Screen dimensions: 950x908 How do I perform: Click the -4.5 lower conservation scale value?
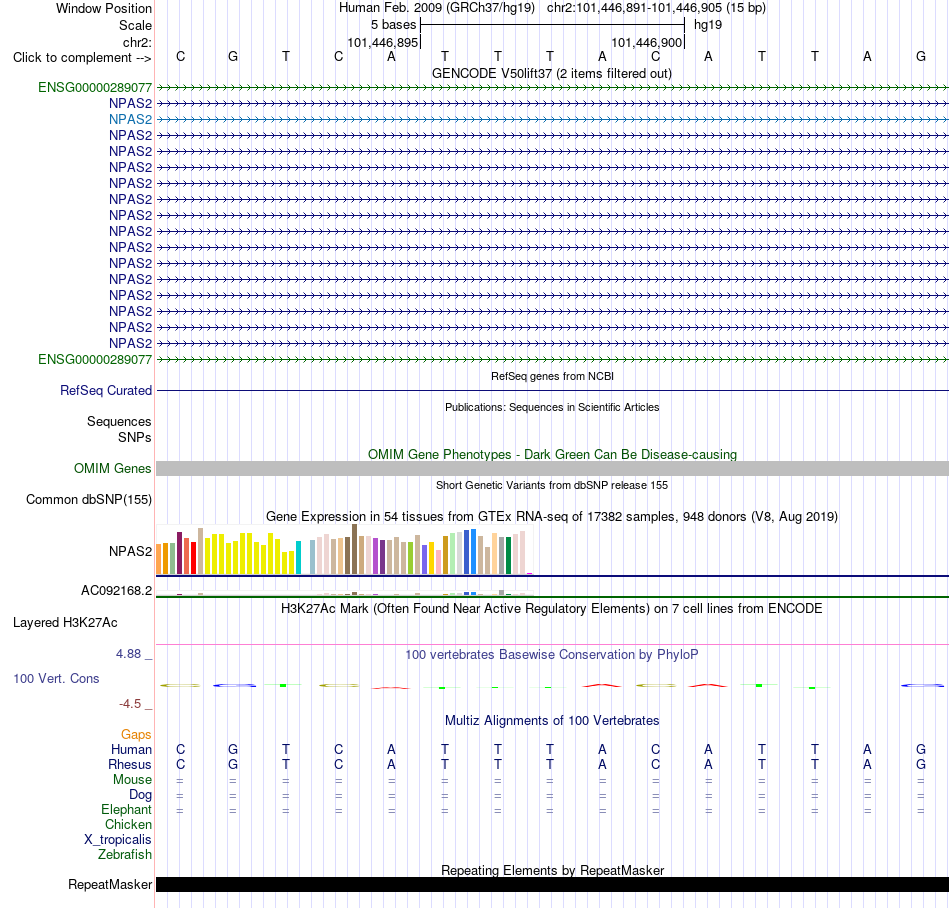(130, 704)
